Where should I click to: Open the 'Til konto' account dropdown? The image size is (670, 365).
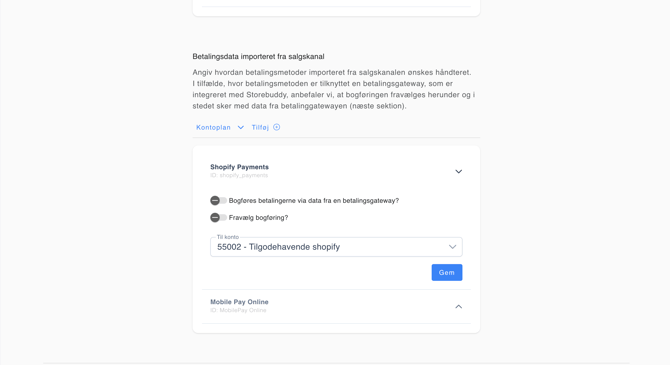click(x=336, y=247)
